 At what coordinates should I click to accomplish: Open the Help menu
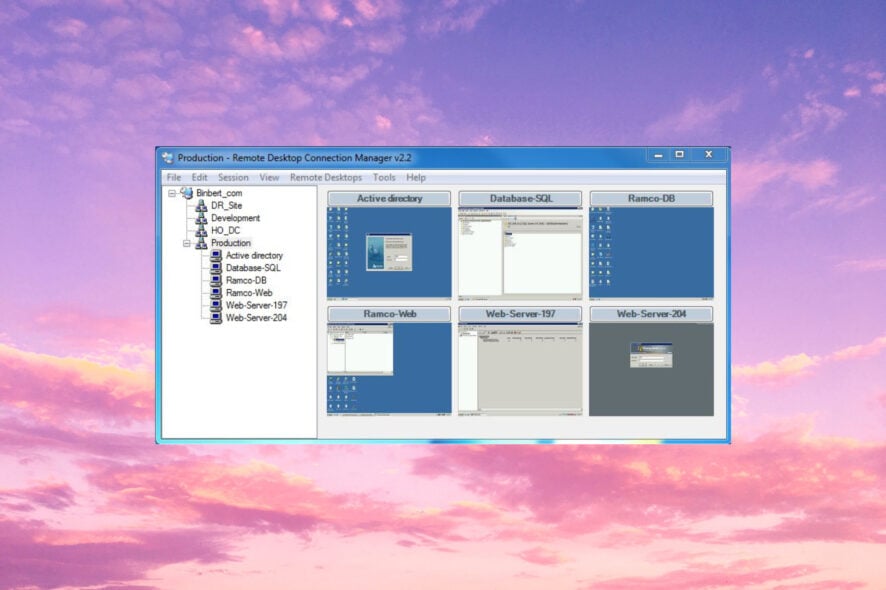tap(416, 177)
